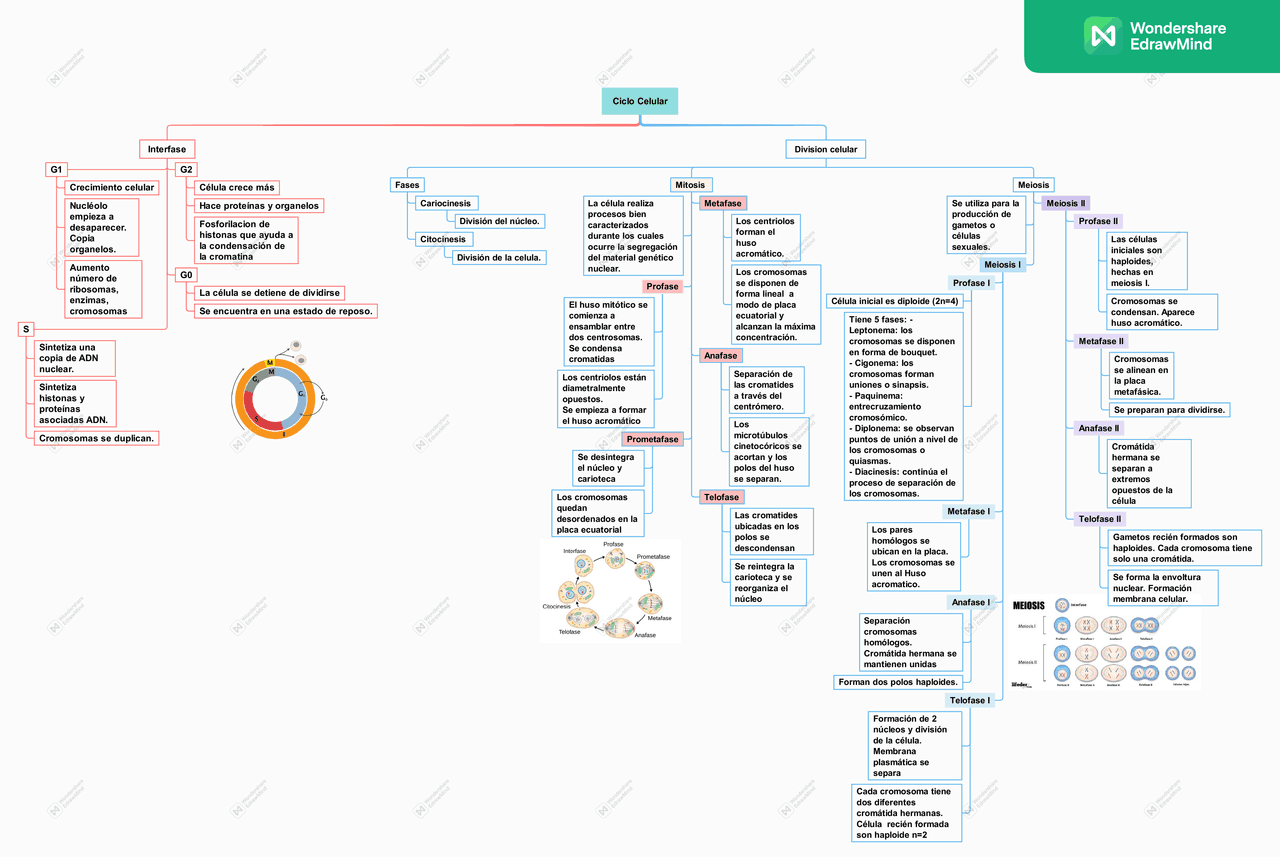The image size is (1280, 857).
Task: Select "Se encuentra en una estado de reposo."
Action: pyautogui.click(x=286, y=311)
